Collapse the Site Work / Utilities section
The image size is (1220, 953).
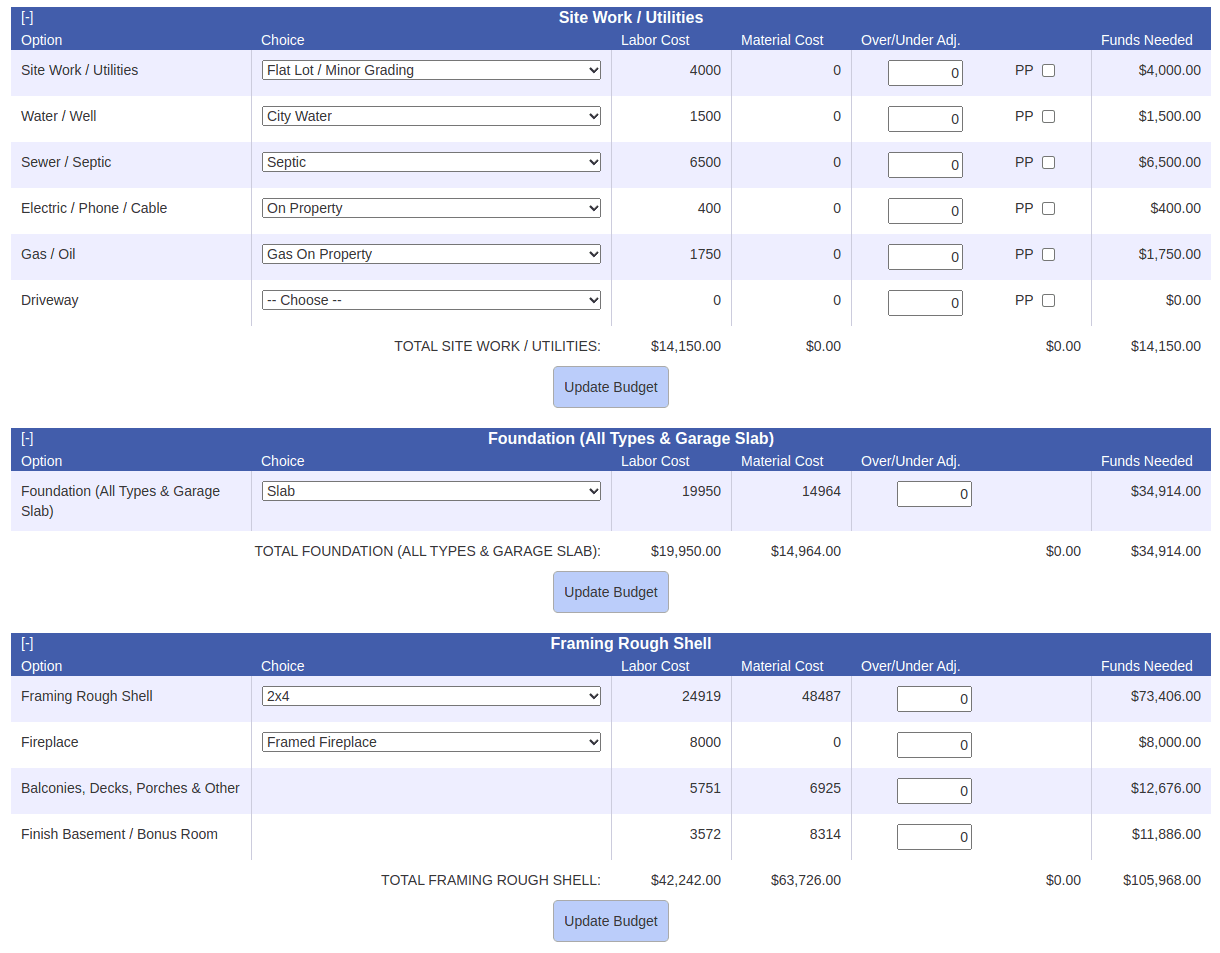[x=27, y=17]
